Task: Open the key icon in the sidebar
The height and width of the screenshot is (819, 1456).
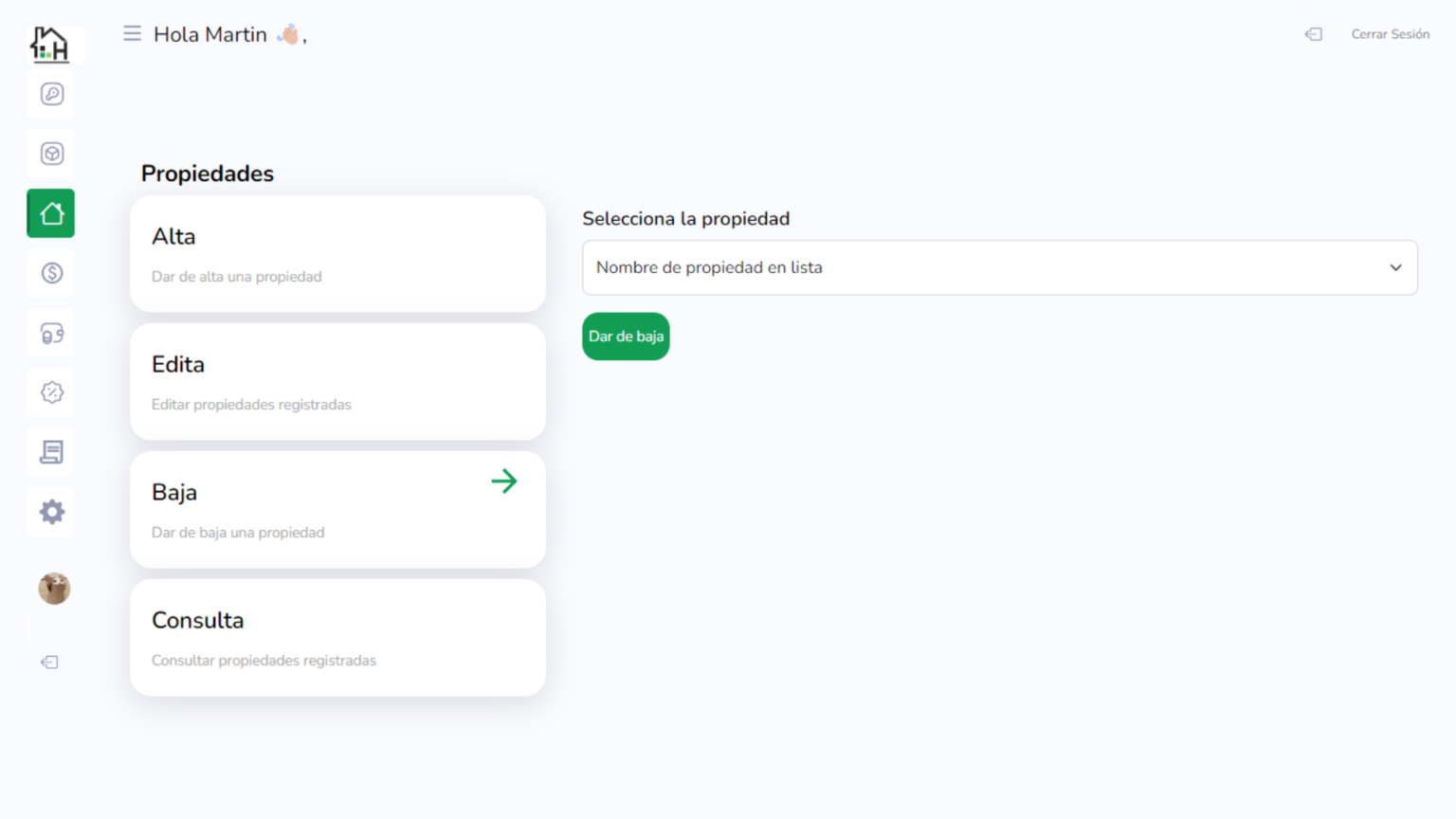Action: (52, 94)
